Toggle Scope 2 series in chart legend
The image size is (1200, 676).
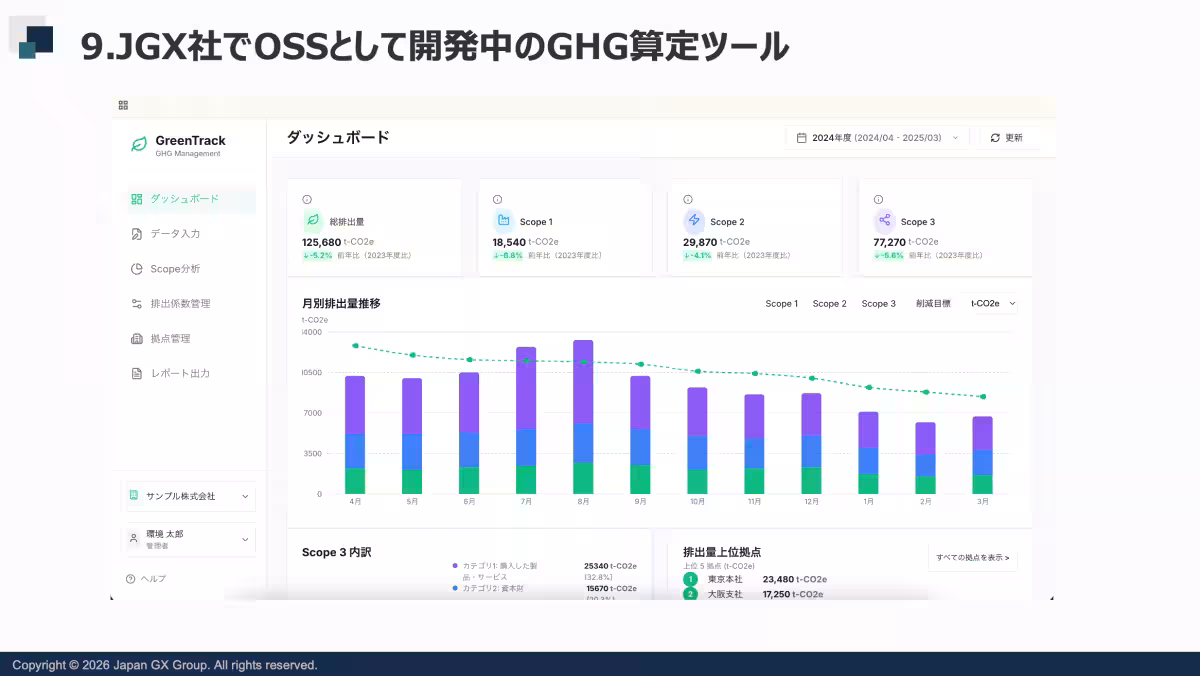pyautogui.click(x=829, y=303)
